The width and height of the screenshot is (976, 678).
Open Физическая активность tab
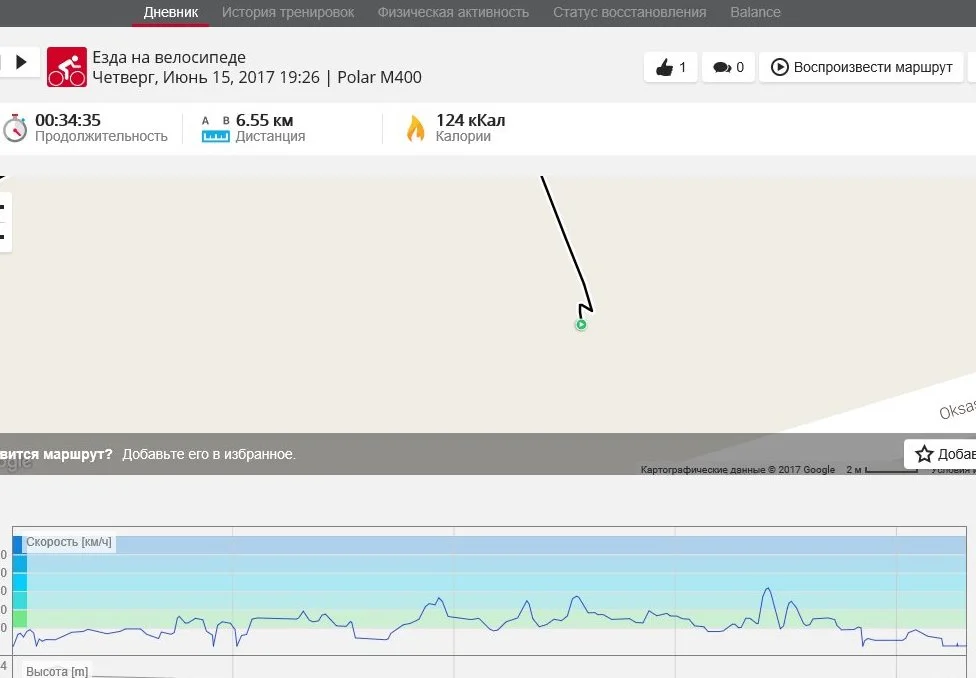[453, 12]
